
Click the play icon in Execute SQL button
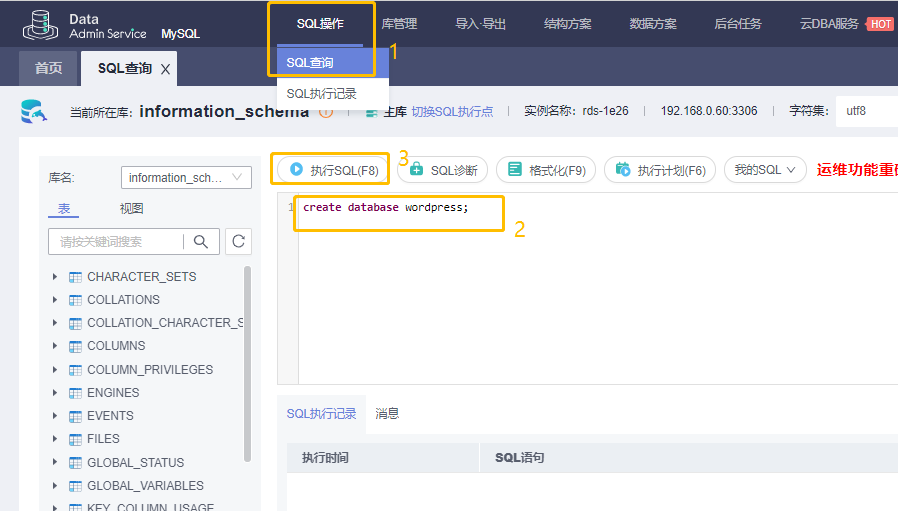pos(296,169)
